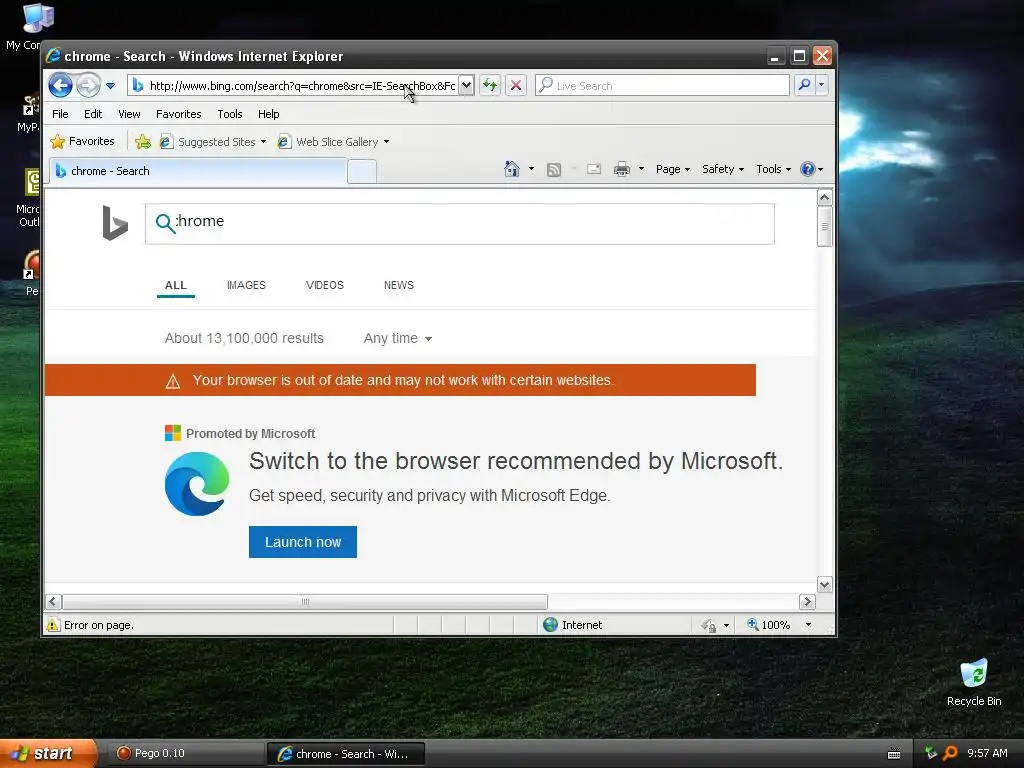The height and width of the screenshot is (768, 1024).
Task: Click the Bing search magnifier icon
Action: (x=165, y=223)
